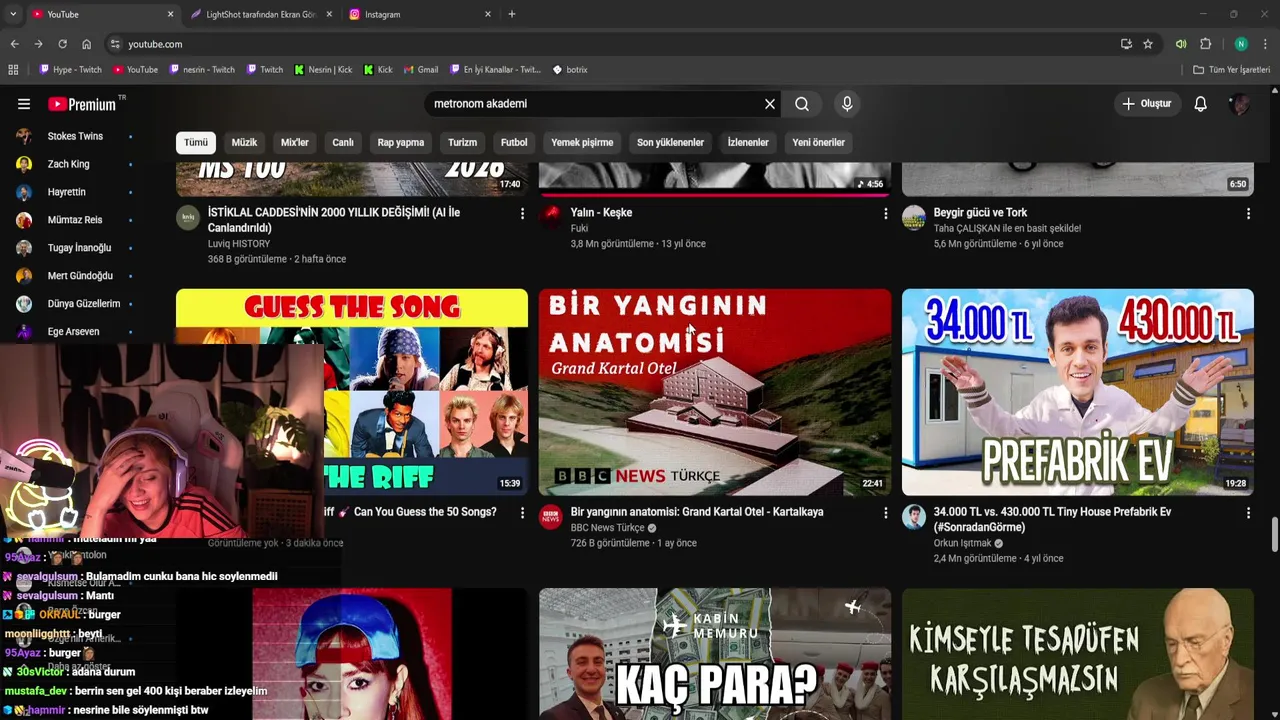Open Stokes Twins subscription in sidebar
The width and height of the screenshot is (1280, 720).
click(x=75, y=136)
